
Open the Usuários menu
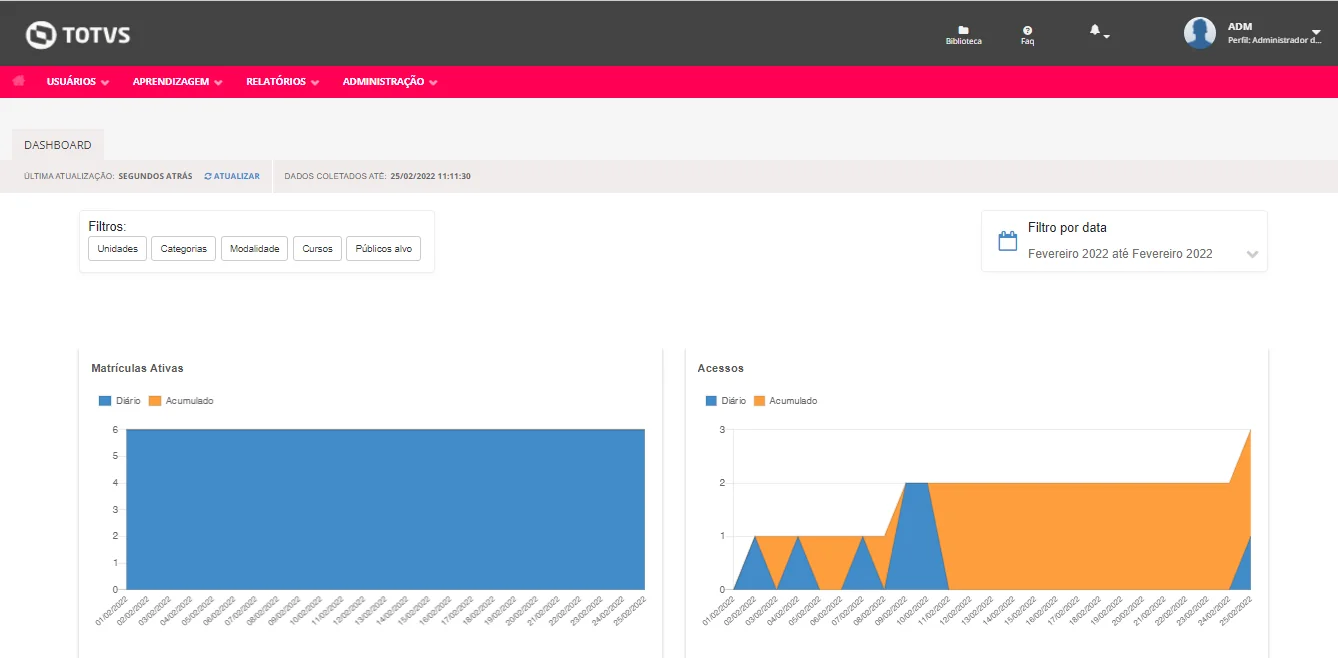point(77,82)
